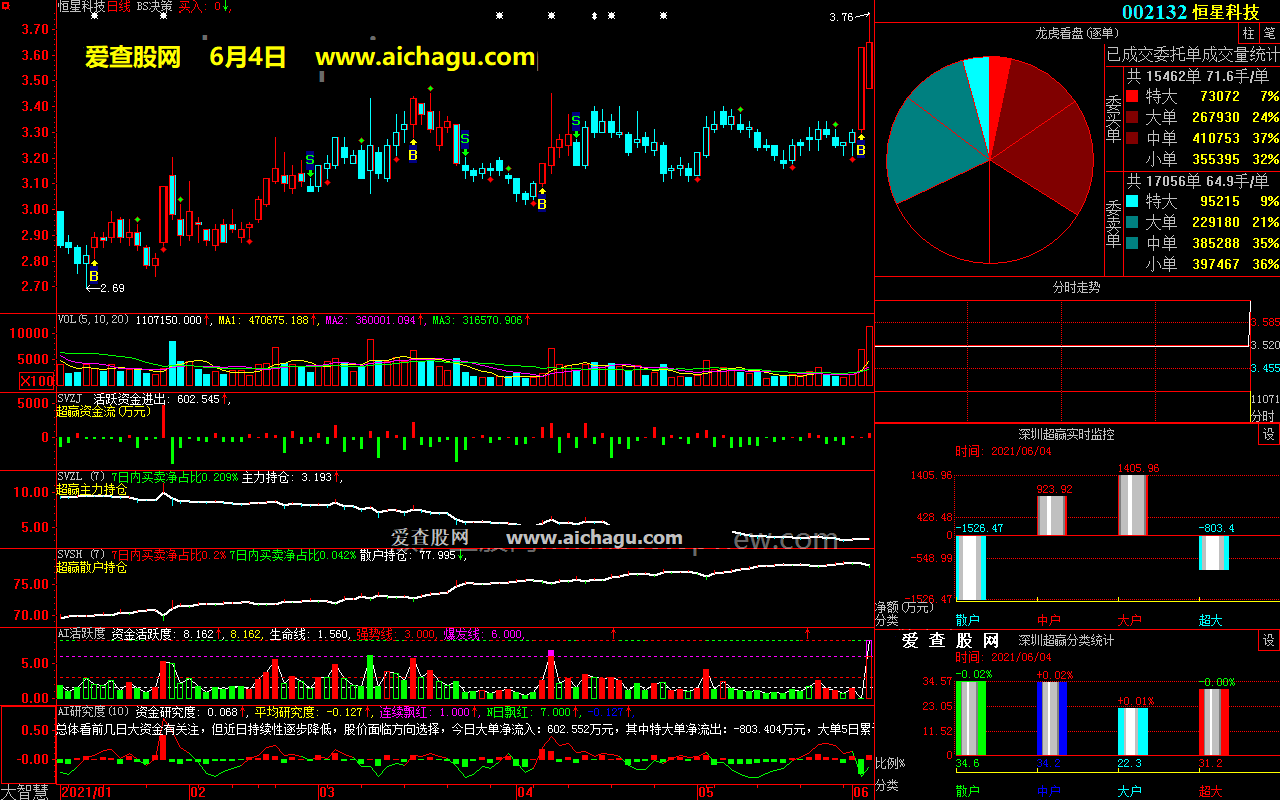The height and width of the screenshot is (800, 1280).
Task: Select the 深圳超赢分类统计 panel title
Action: [x=1066, y=640]
